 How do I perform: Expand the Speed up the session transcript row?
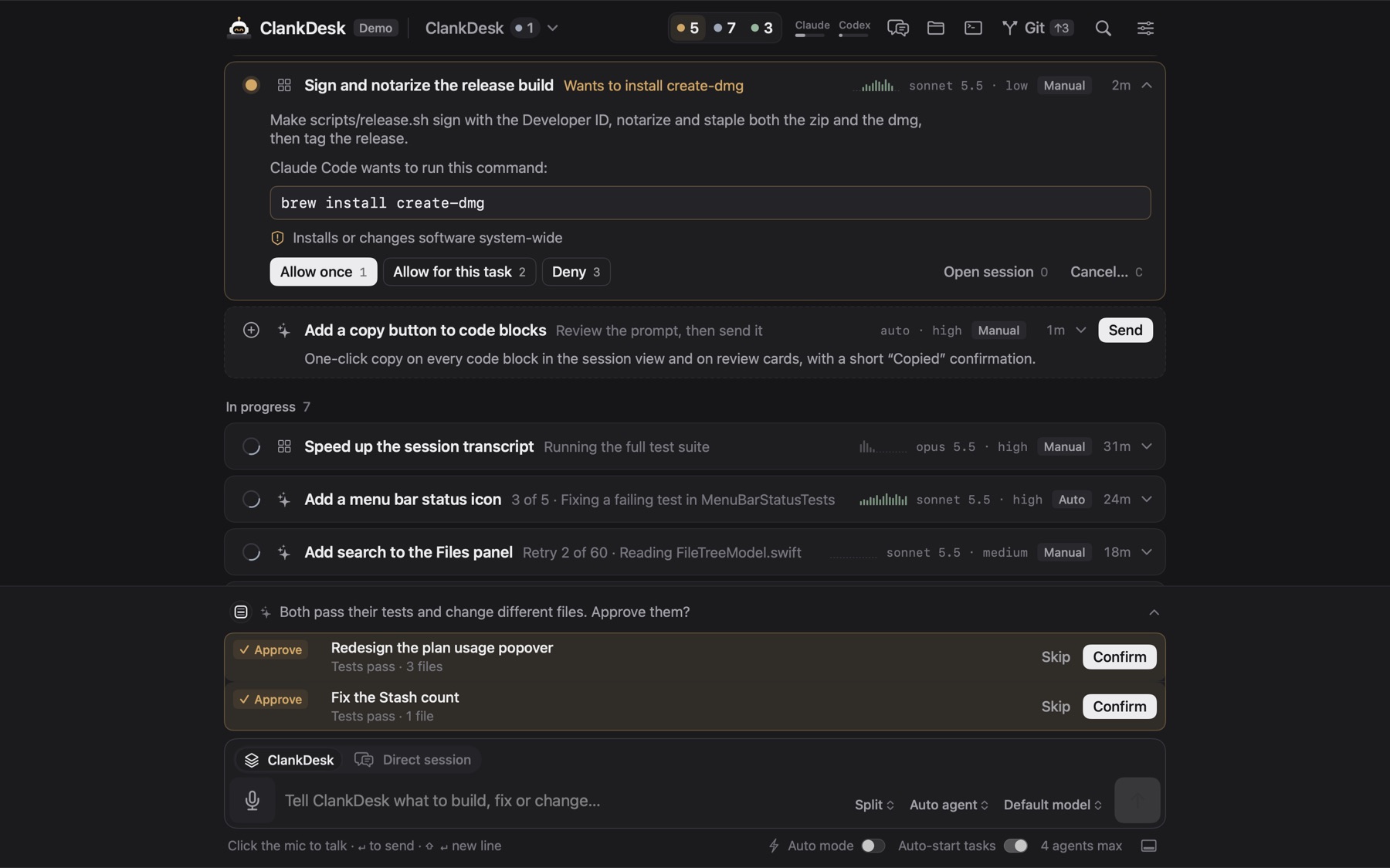pyautogui.click(x=1147, y=446)
